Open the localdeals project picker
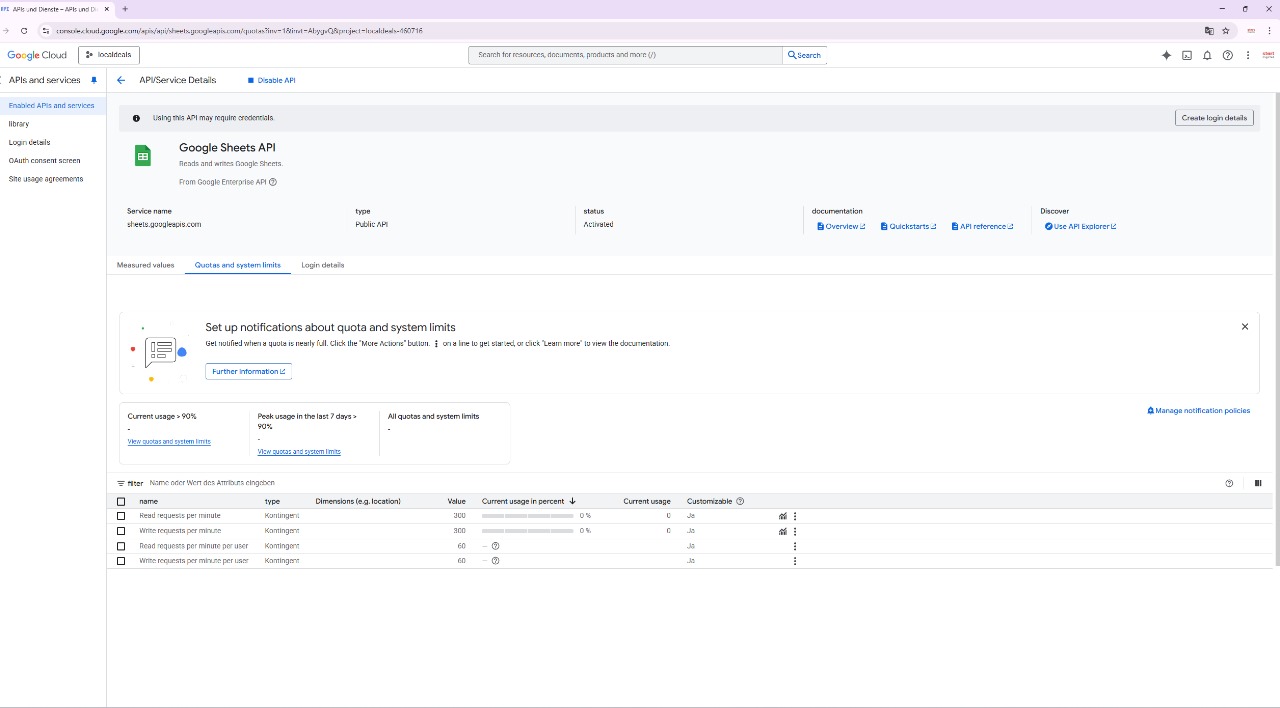The width and height of the screenshot is (1280, 708). click(108, 55)
